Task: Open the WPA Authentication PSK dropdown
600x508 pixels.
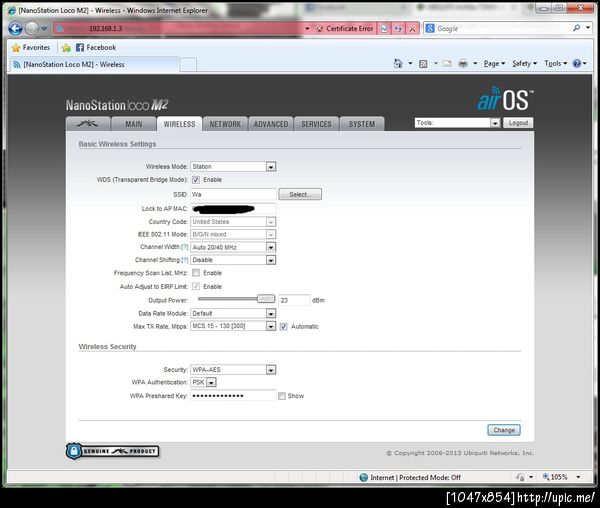Action: [x=204, y=382]
